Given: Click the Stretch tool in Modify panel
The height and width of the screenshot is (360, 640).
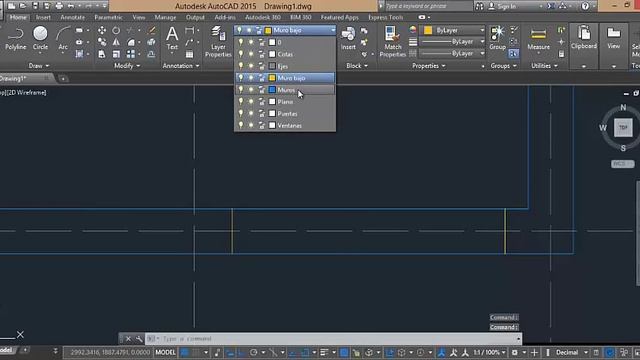Looking at the screenshot, I should click(102, 54).
